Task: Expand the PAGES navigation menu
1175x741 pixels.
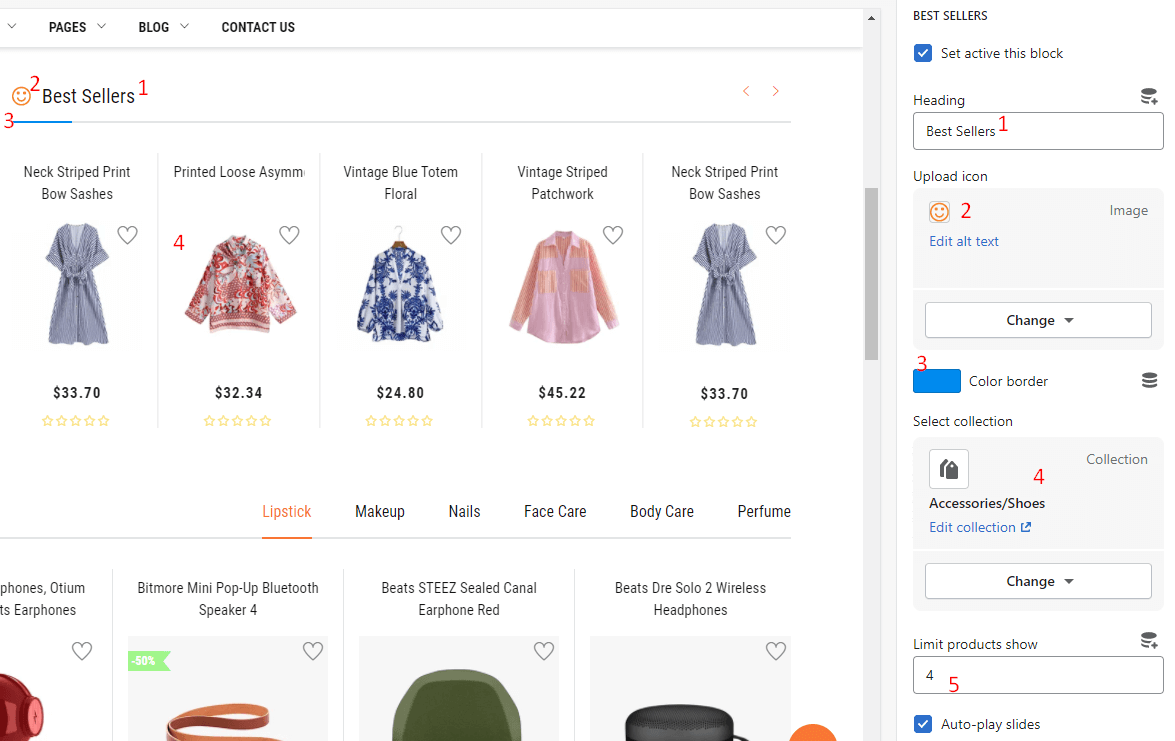Action: tap(77, 27)
